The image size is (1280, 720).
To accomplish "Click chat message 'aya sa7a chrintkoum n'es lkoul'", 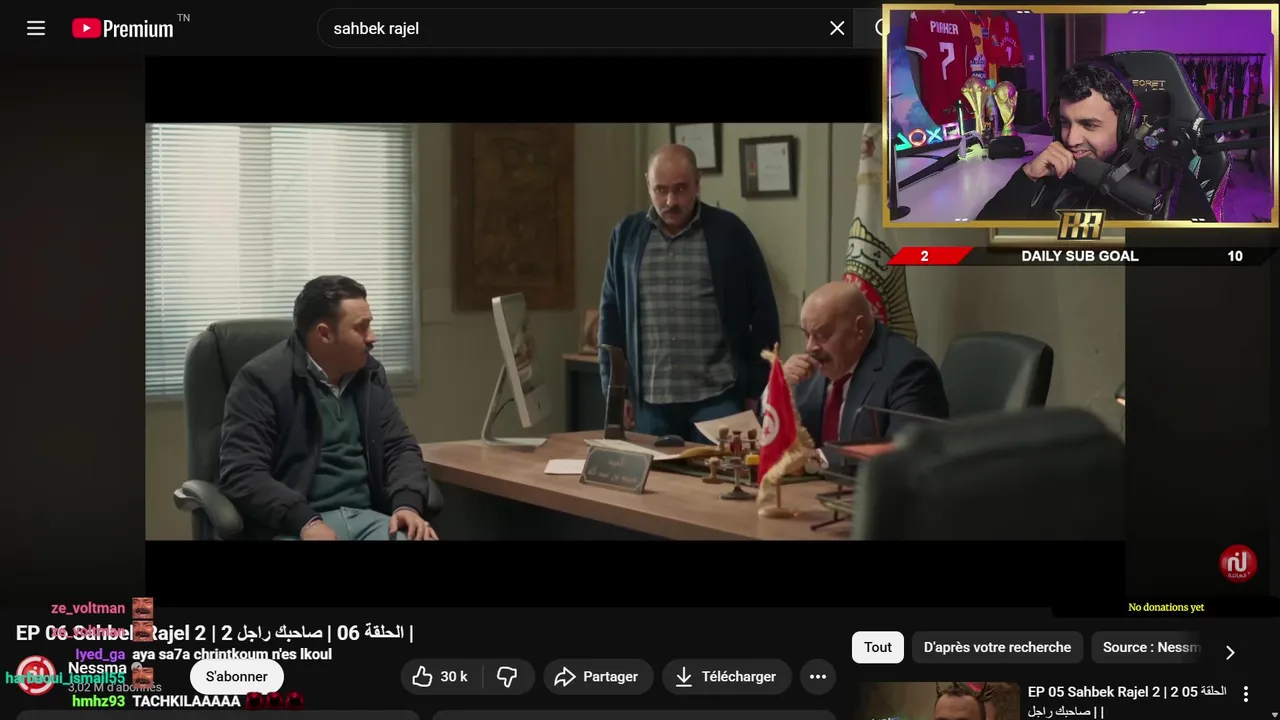I will pyautogui.click(x=232, y=654).
